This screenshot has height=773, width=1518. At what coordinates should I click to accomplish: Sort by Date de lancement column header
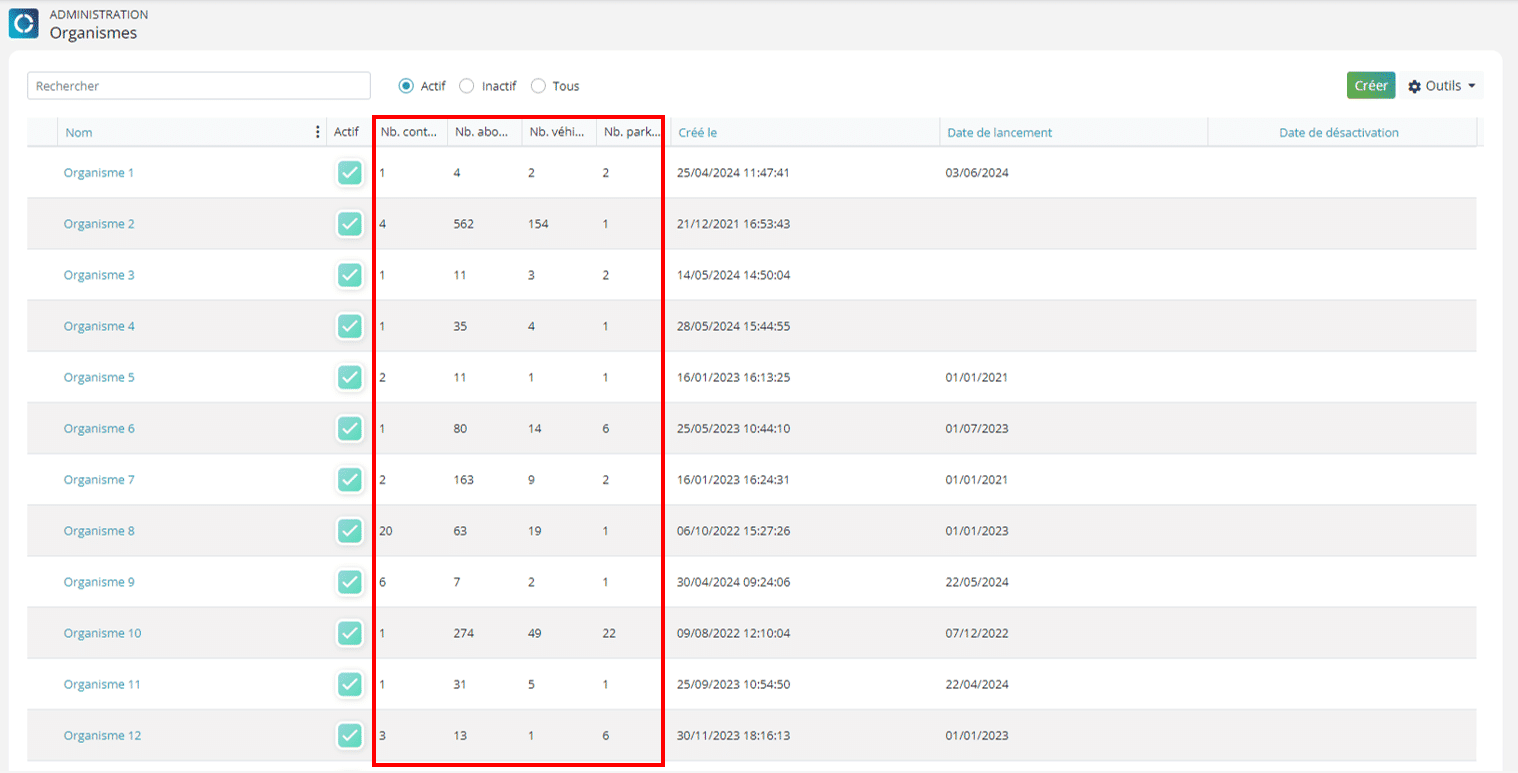point(999,132)
